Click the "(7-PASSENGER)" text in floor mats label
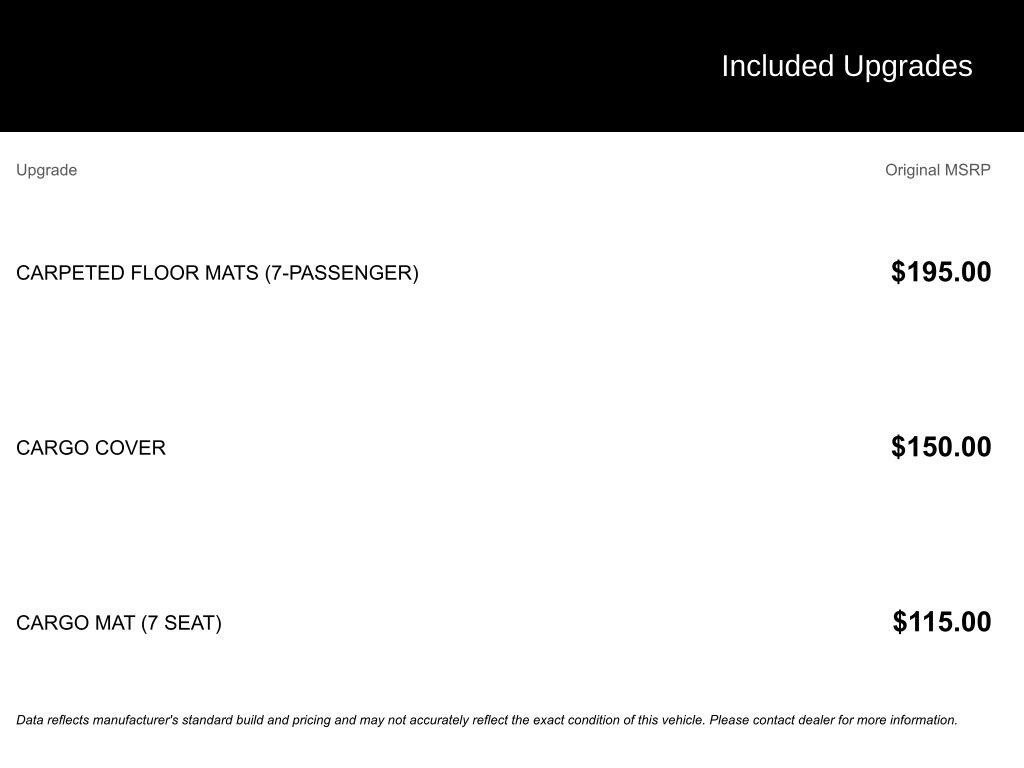This screenshot has height=768, width=1024. pyautogui.click(x=341, y=273)
